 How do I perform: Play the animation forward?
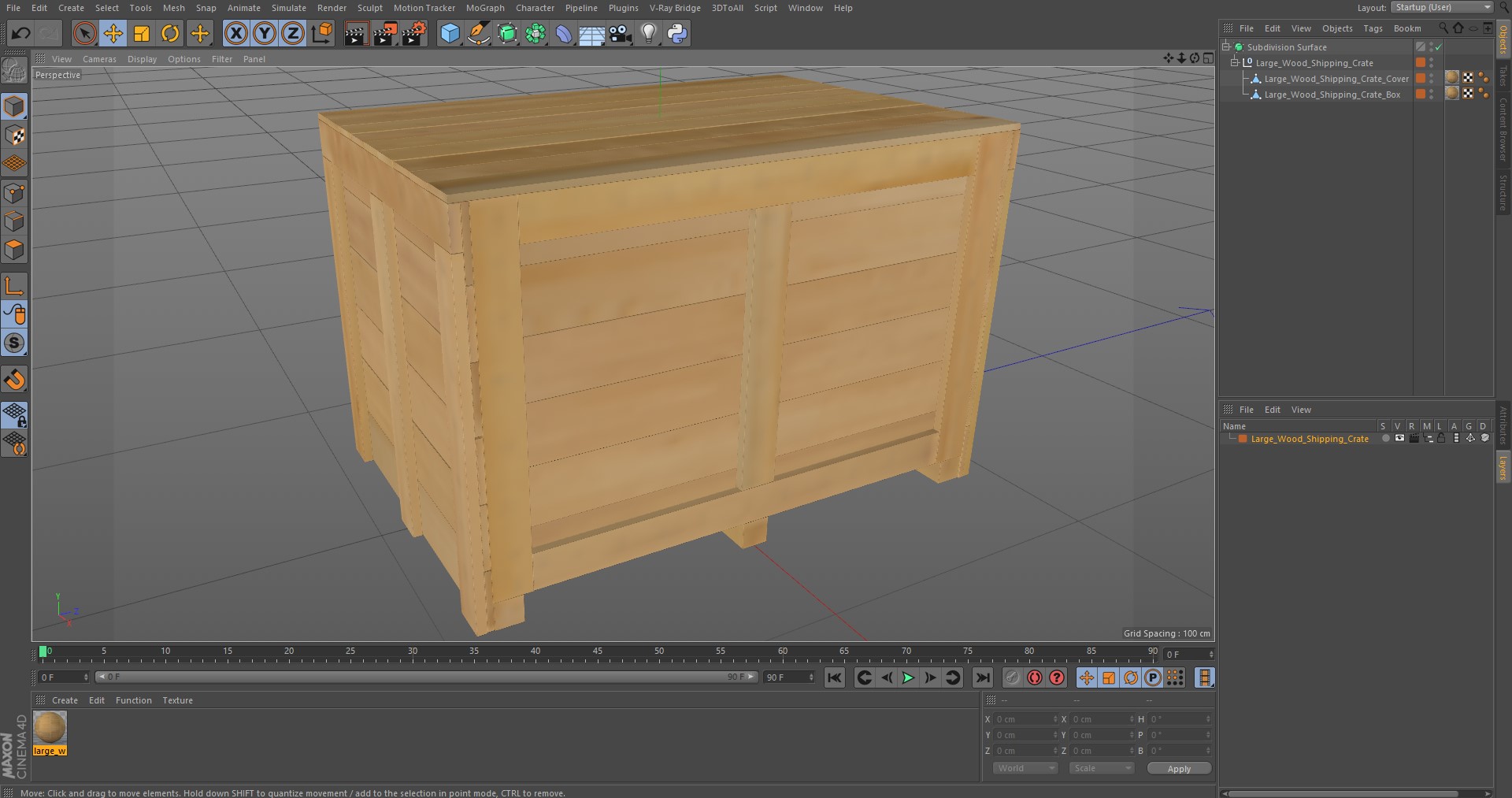click(x=908, y=677)
